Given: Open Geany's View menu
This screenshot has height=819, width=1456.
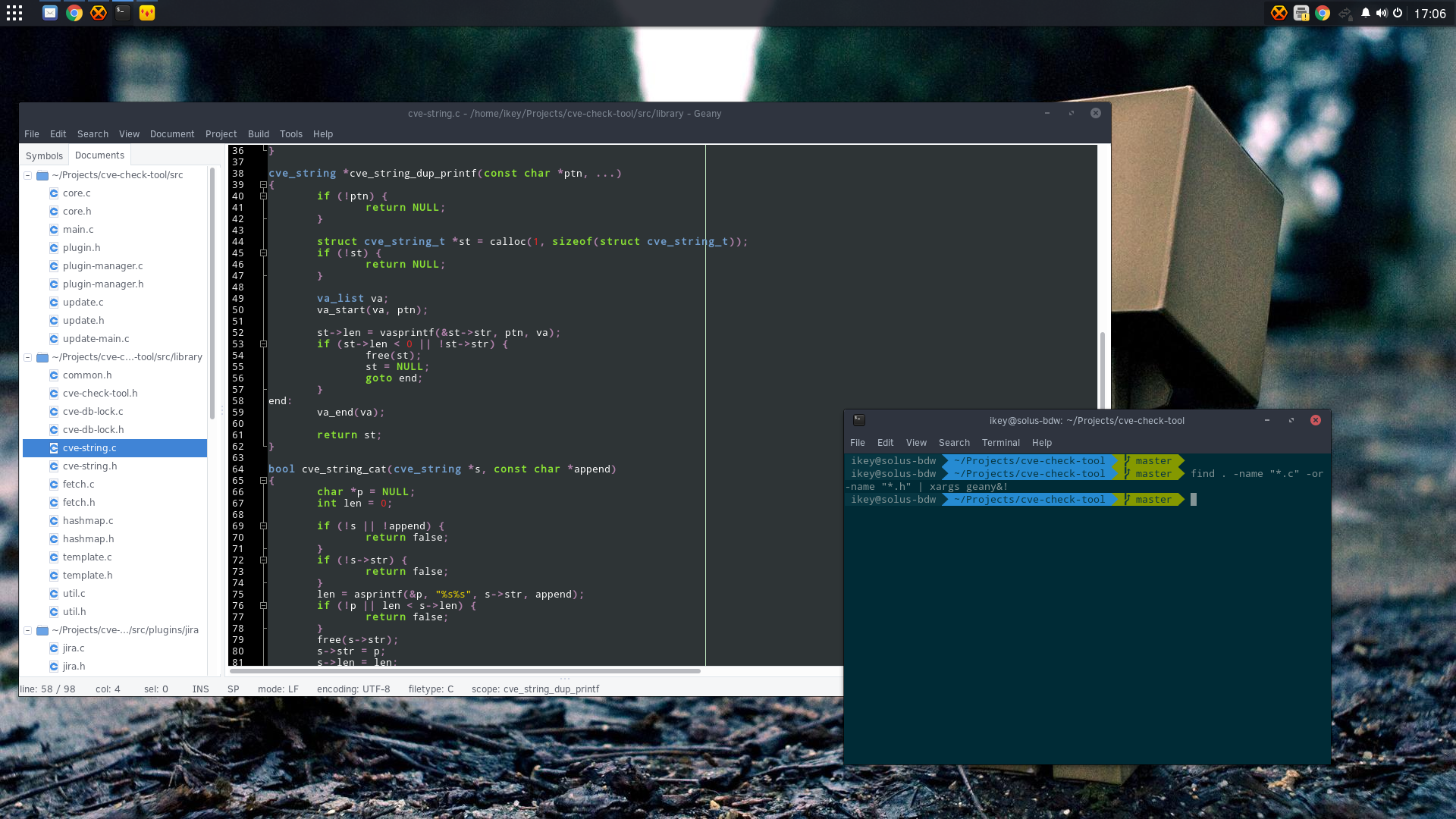Looking at the screenshot, I should coord(129,134).
